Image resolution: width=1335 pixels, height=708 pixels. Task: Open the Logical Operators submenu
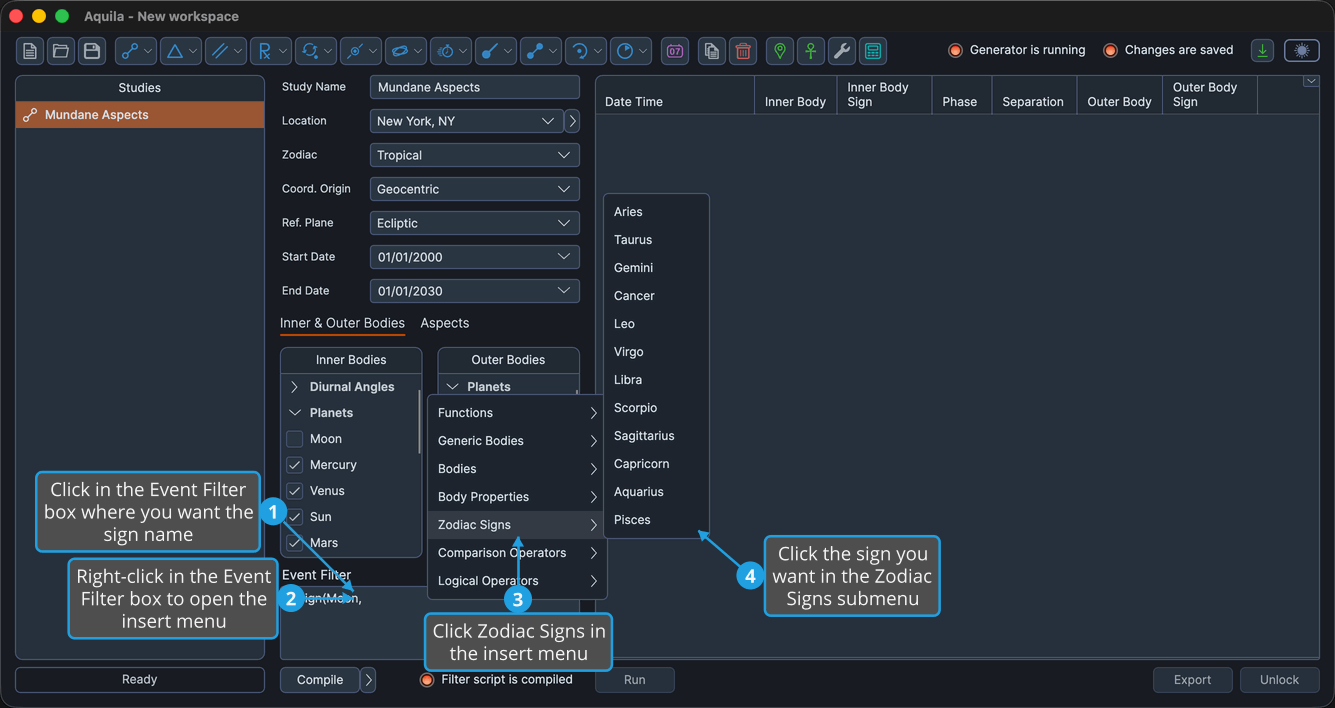click(517, 581)
